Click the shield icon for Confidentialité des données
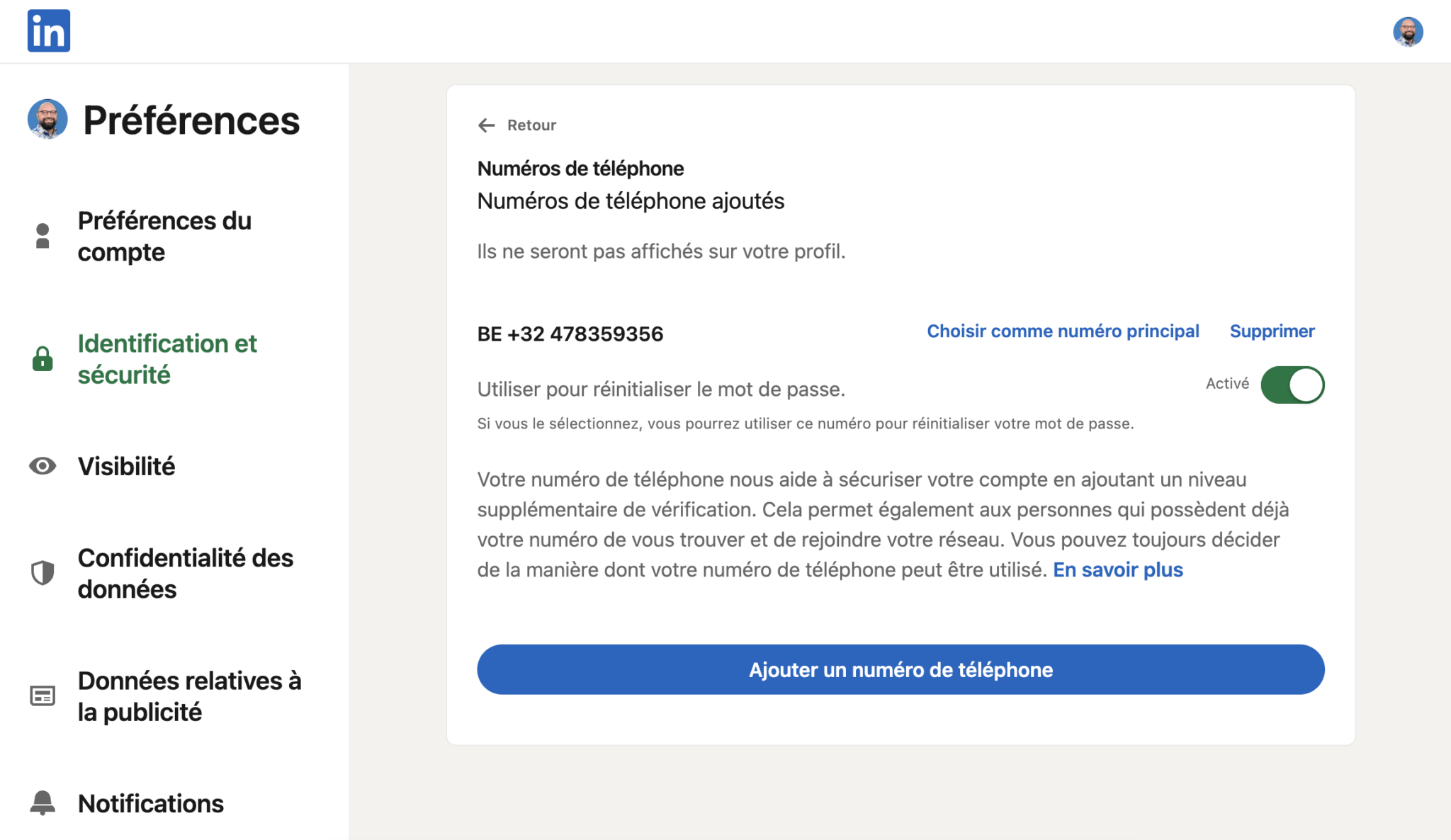This screenshot has height=840, width=1451. coord(43,573)
